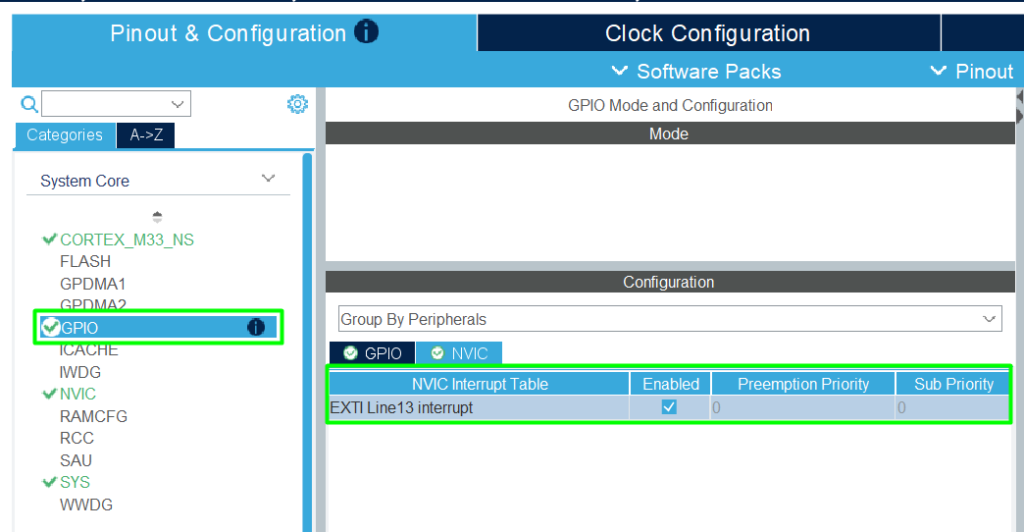The width and height of the screenshot is (1024, 532).
Task: Collapse the System Core section
Action: 267,179
